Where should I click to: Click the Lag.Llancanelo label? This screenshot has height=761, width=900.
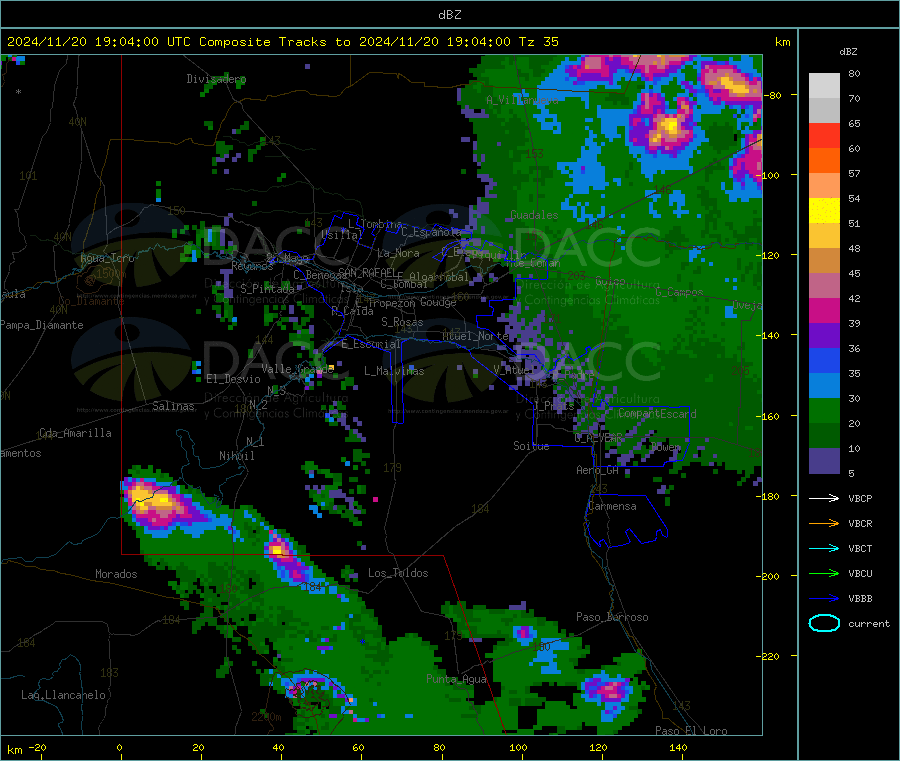tap(63, 695)
